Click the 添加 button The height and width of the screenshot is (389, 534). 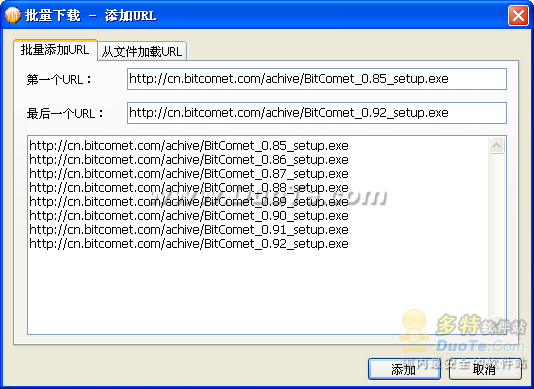pos(404,369)
